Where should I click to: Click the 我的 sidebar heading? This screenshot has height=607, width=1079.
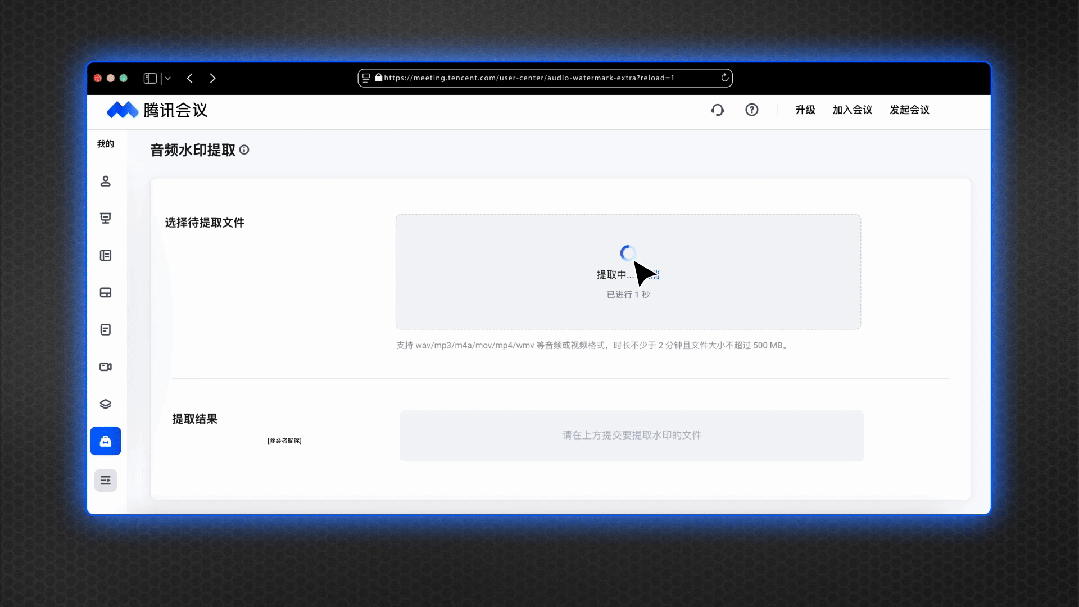[x=105, y=144]
